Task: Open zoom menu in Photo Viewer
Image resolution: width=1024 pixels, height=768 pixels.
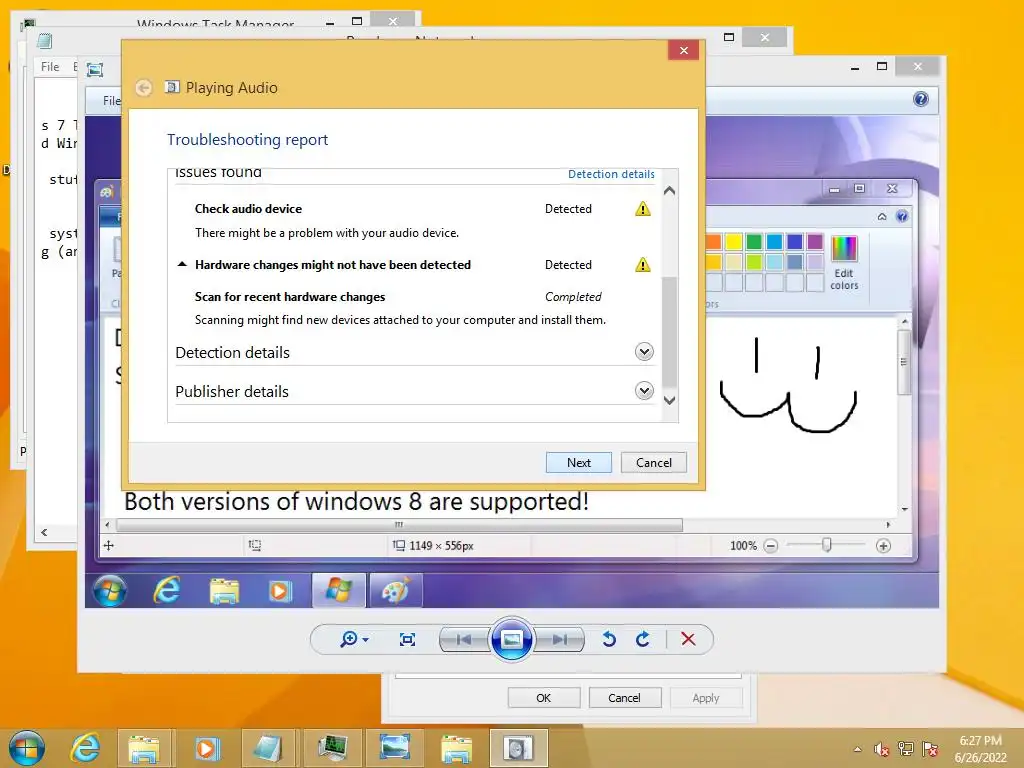Action: (354, 639)
